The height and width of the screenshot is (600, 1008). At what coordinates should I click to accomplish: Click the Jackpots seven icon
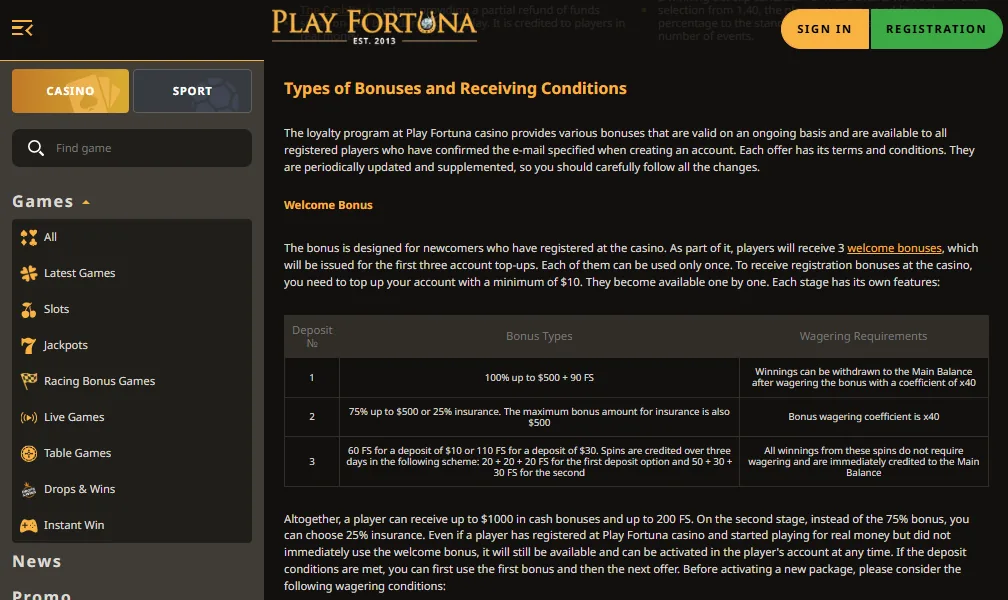click(x=28, y=345)
